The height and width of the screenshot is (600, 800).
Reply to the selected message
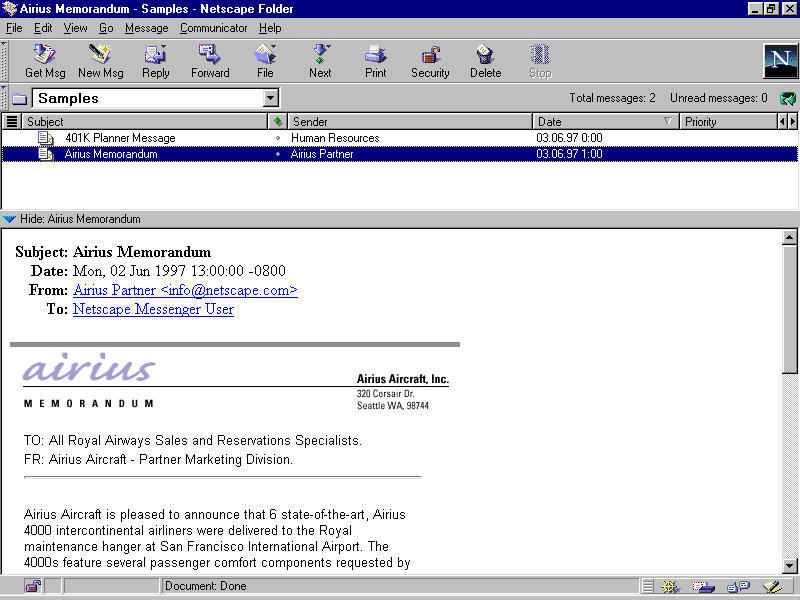[x=156, y=61]
